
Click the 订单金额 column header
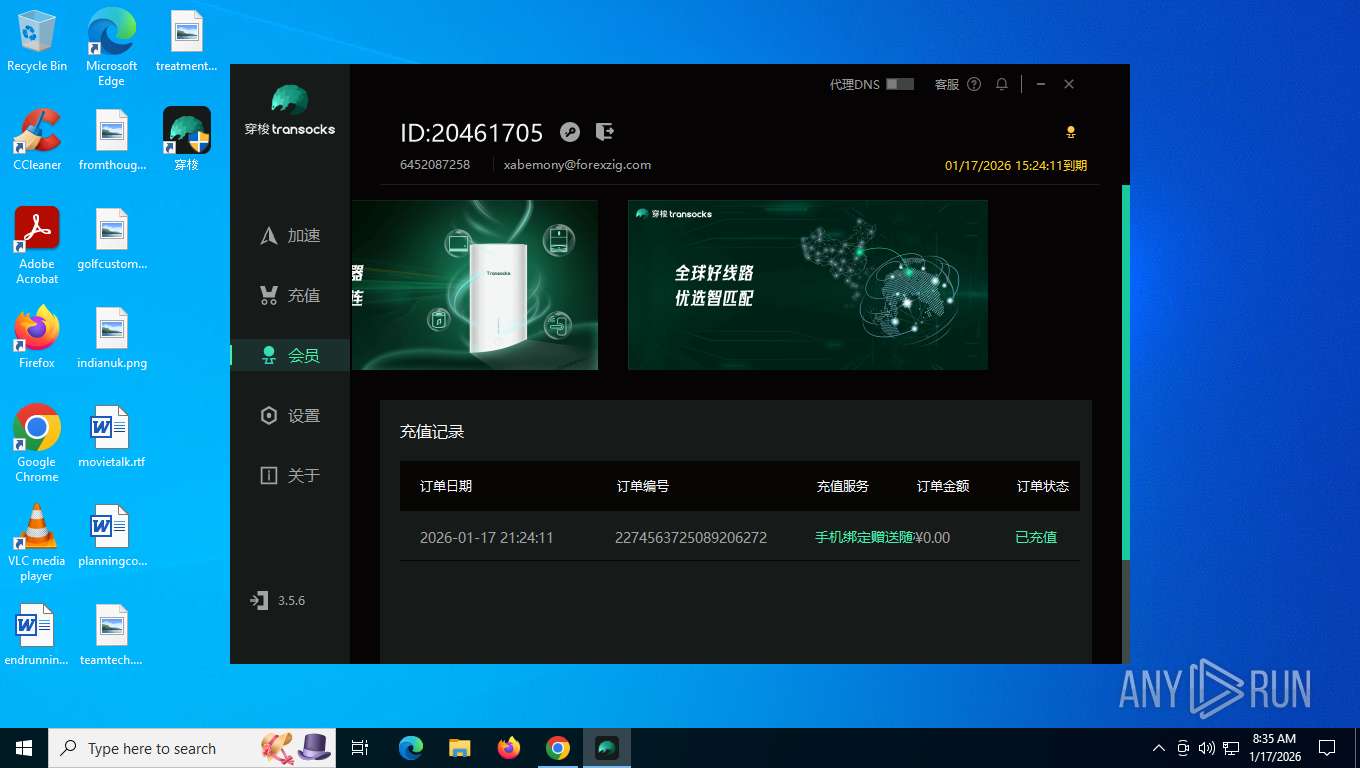pyautogui.click(x=943, y=486)
